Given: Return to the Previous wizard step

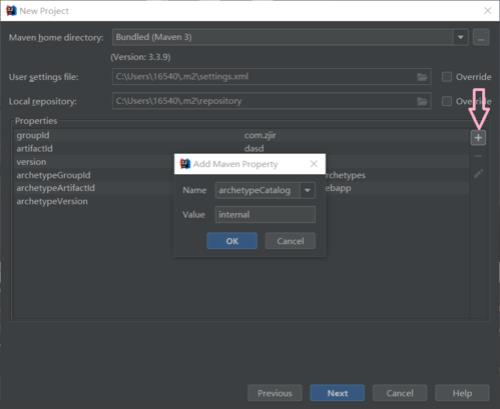Looking at the screenshot, I should tap(275, 393).
